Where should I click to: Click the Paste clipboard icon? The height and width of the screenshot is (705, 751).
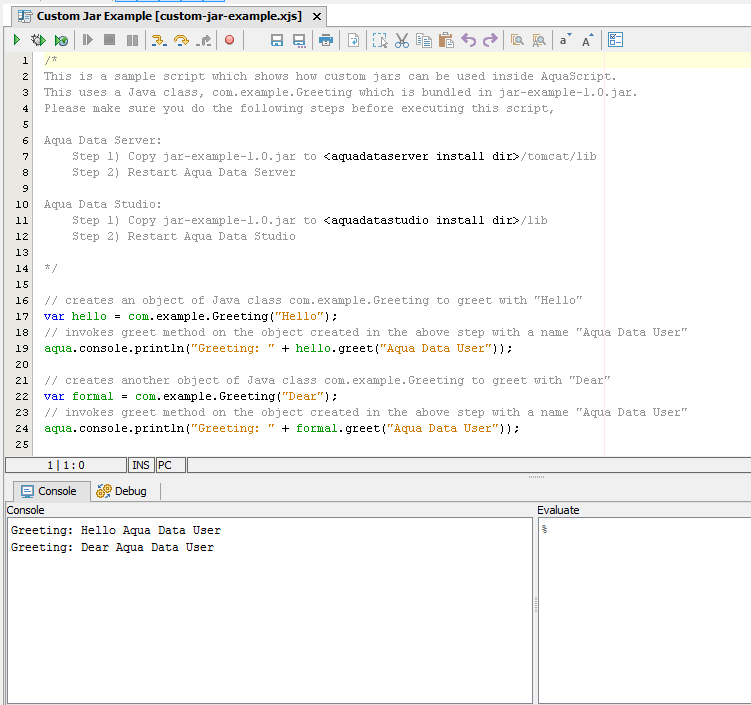point(446,40)
